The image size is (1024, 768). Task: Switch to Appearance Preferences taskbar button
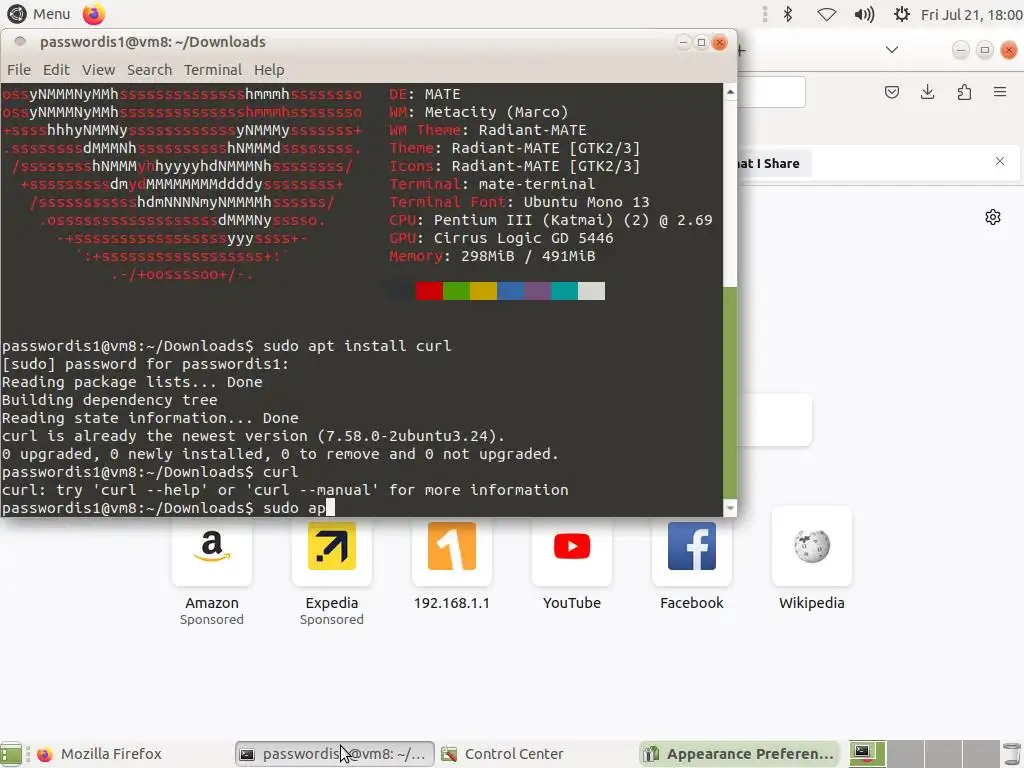[739, 754]
